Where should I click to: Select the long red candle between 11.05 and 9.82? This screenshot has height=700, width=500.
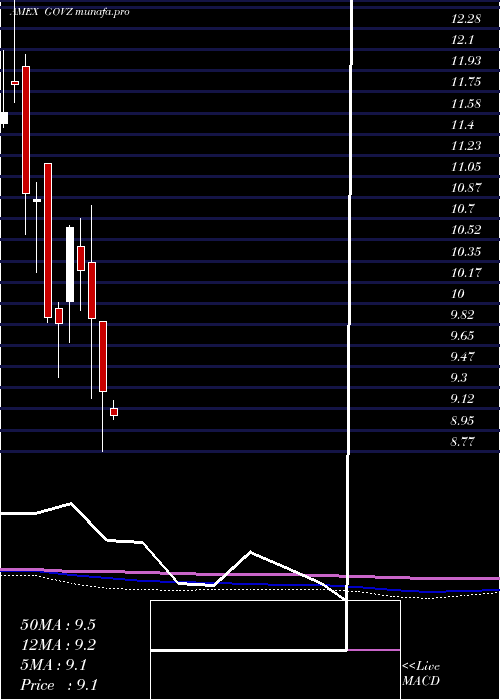[x=48, y=241]
